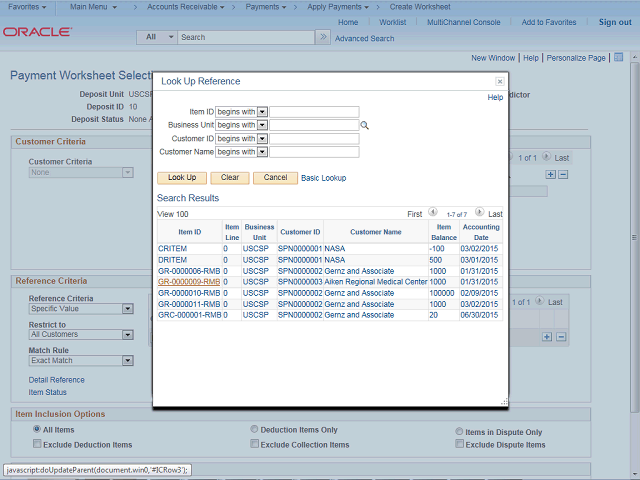Open the GR-0000009-RMB item link

188,282
